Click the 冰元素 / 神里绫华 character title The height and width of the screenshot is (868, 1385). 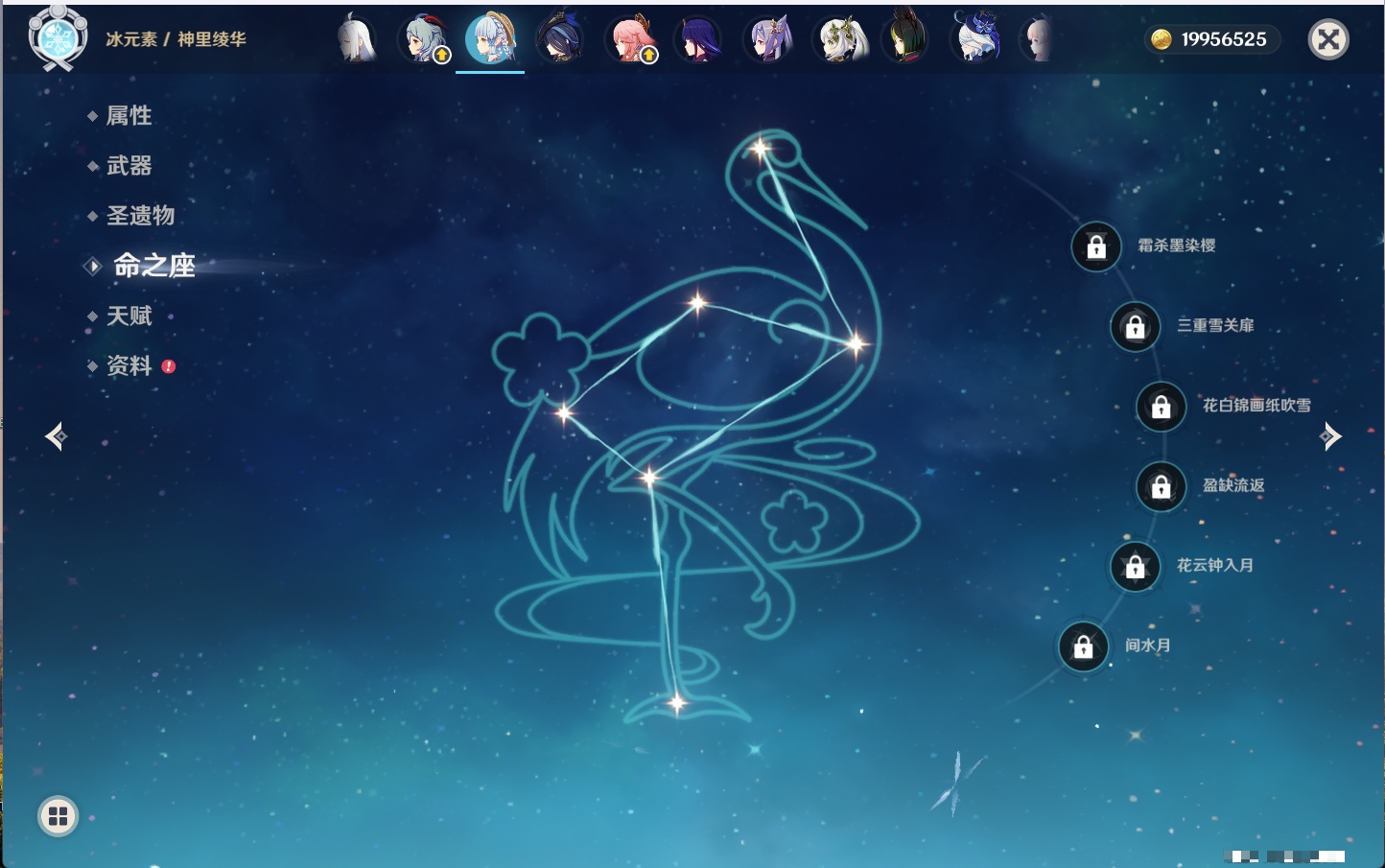pos(176,39)
